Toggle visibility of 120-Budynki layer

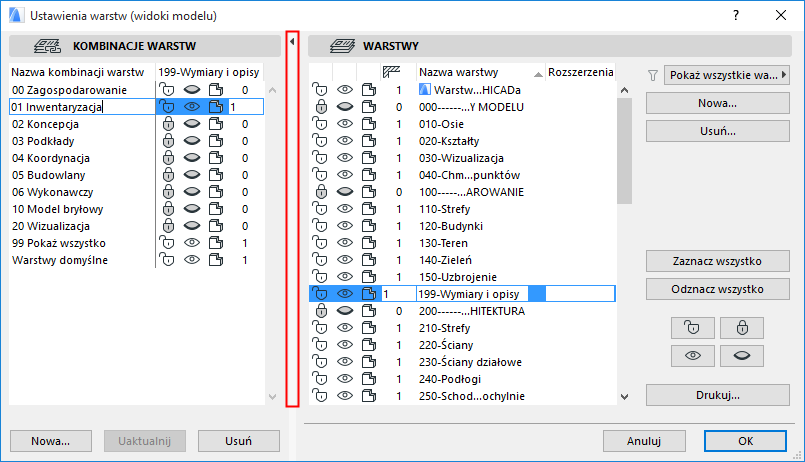click(344, 226)
